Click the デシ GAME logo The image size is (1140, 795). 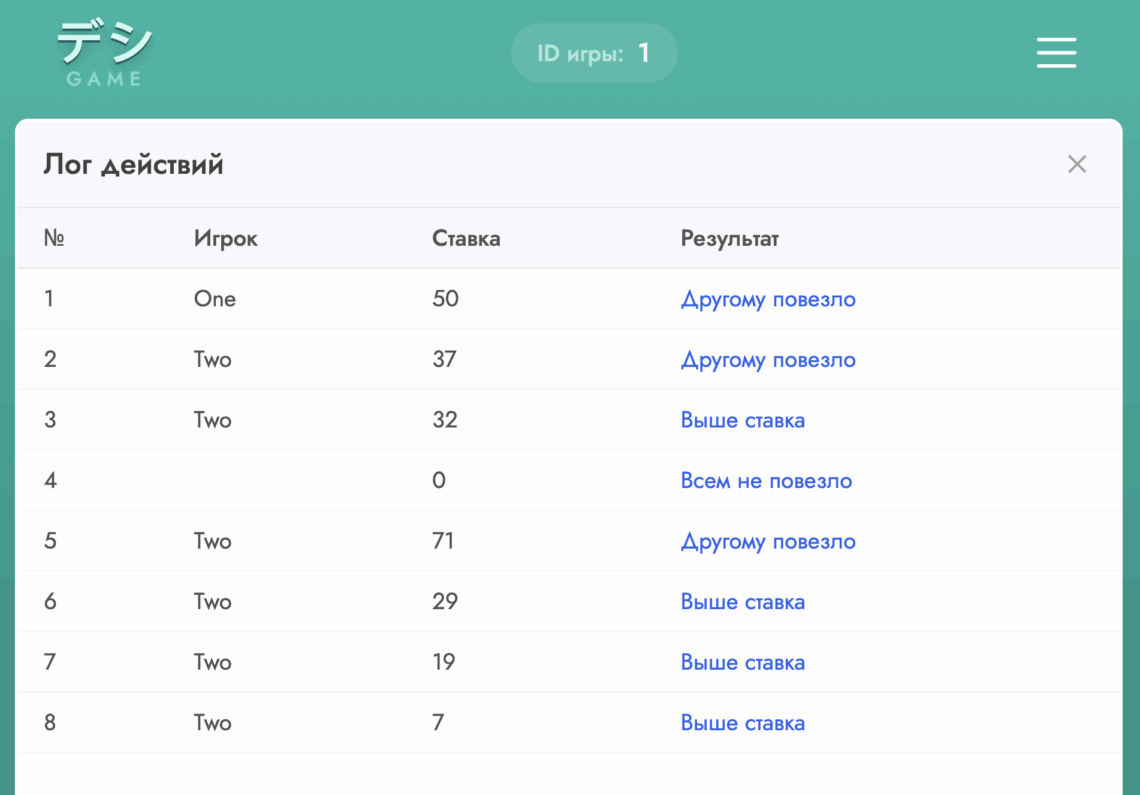pos(105,54)
